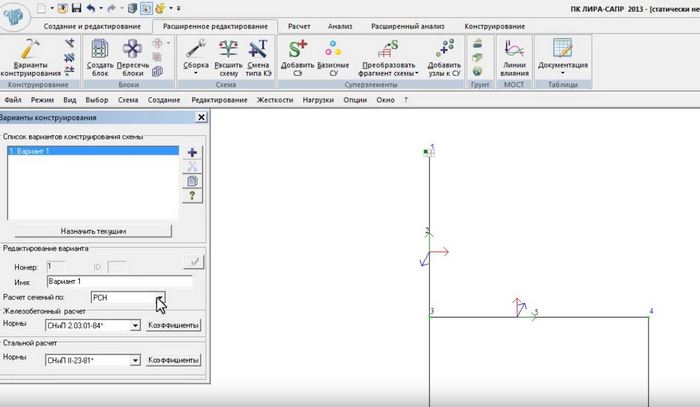Open the СНиП II-23-81* steel norms dropdown
Viewport: 700px width, 407px height.
[x=135, y=360]
